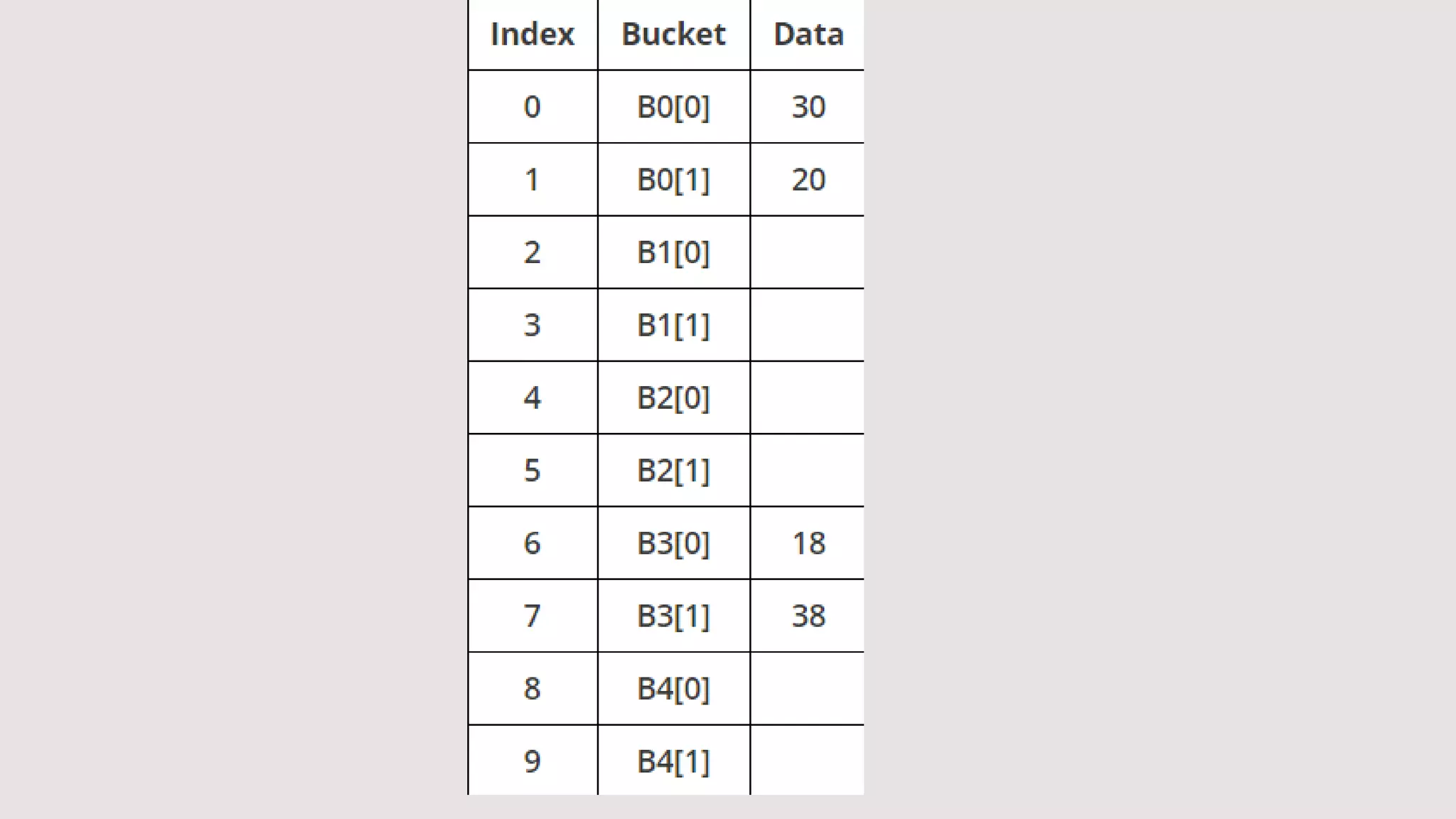Image resolution: width=1456 pixels, height=819 pixels.
Task: Click the data value 18
Action: tap(808, 543)
